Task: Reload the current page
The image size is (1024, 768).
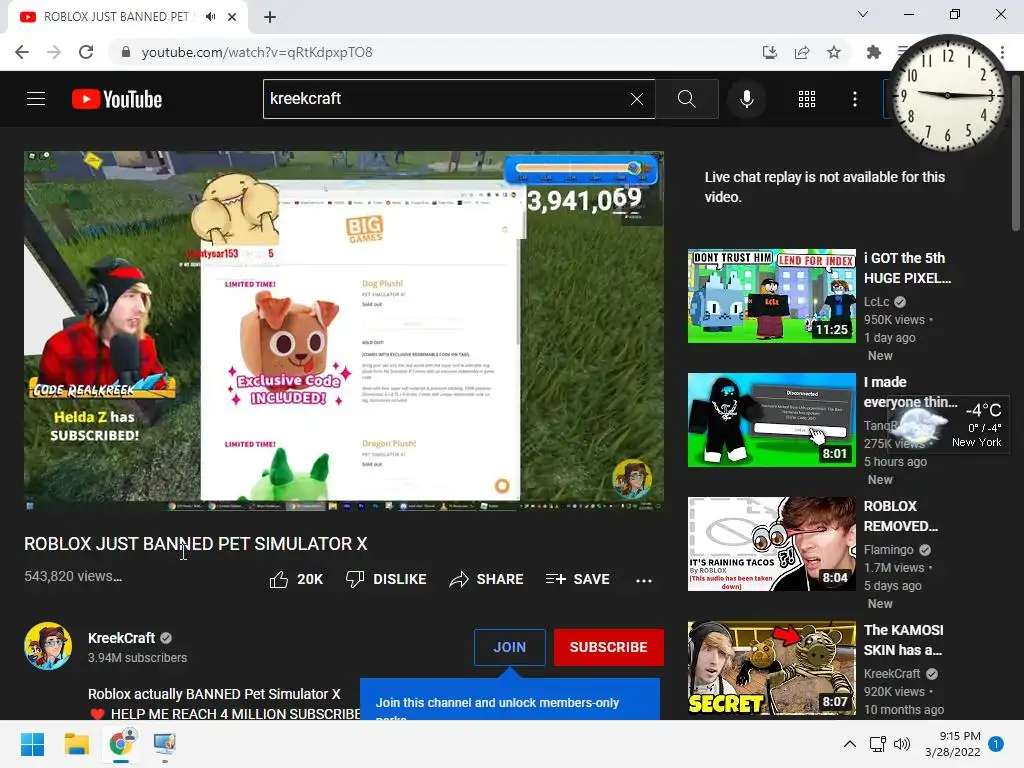Action: click(x=86, y=52)
